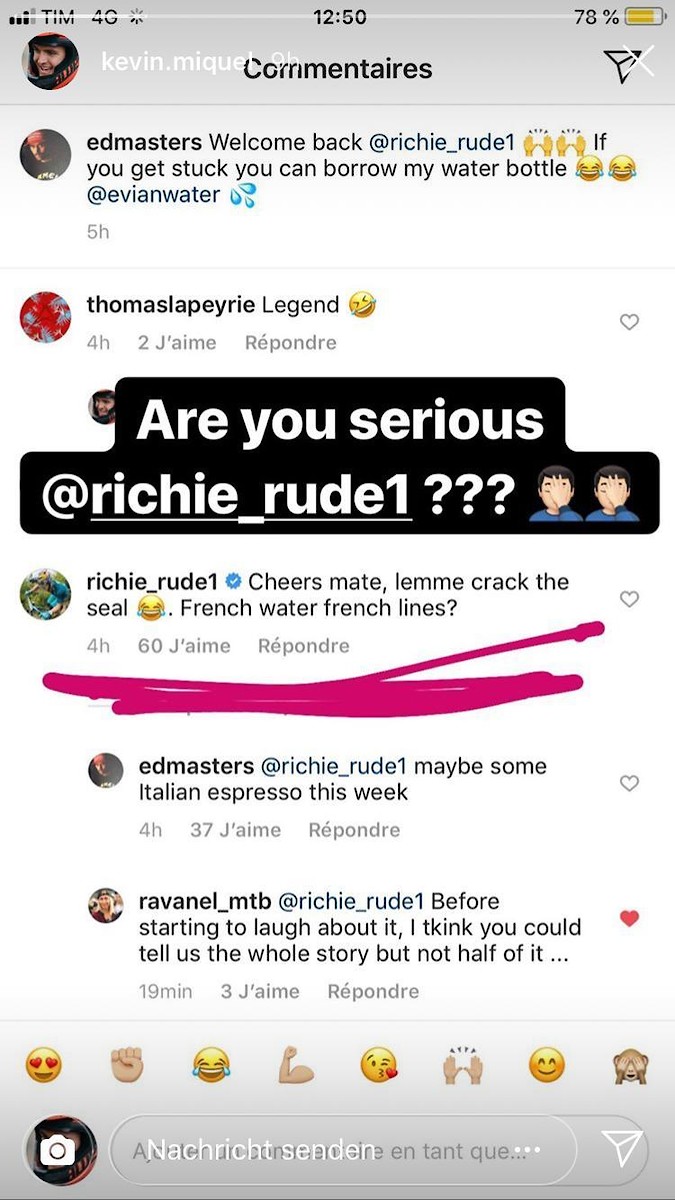Viewport: 675px width, 1200px height.
Task: Tap the message input field
Action: tap(340, 1150)
